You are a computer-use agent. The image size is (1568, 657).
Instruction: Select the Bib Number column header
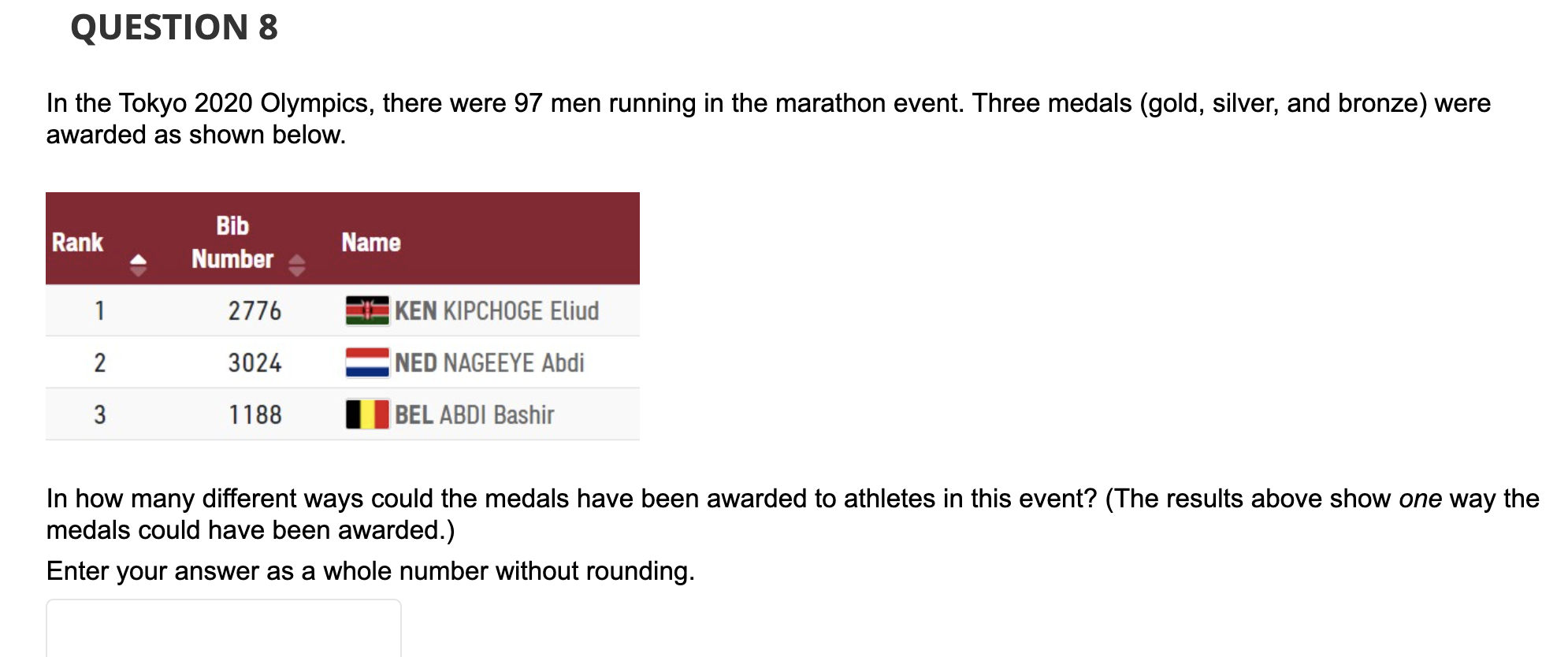tap(232, 243)
